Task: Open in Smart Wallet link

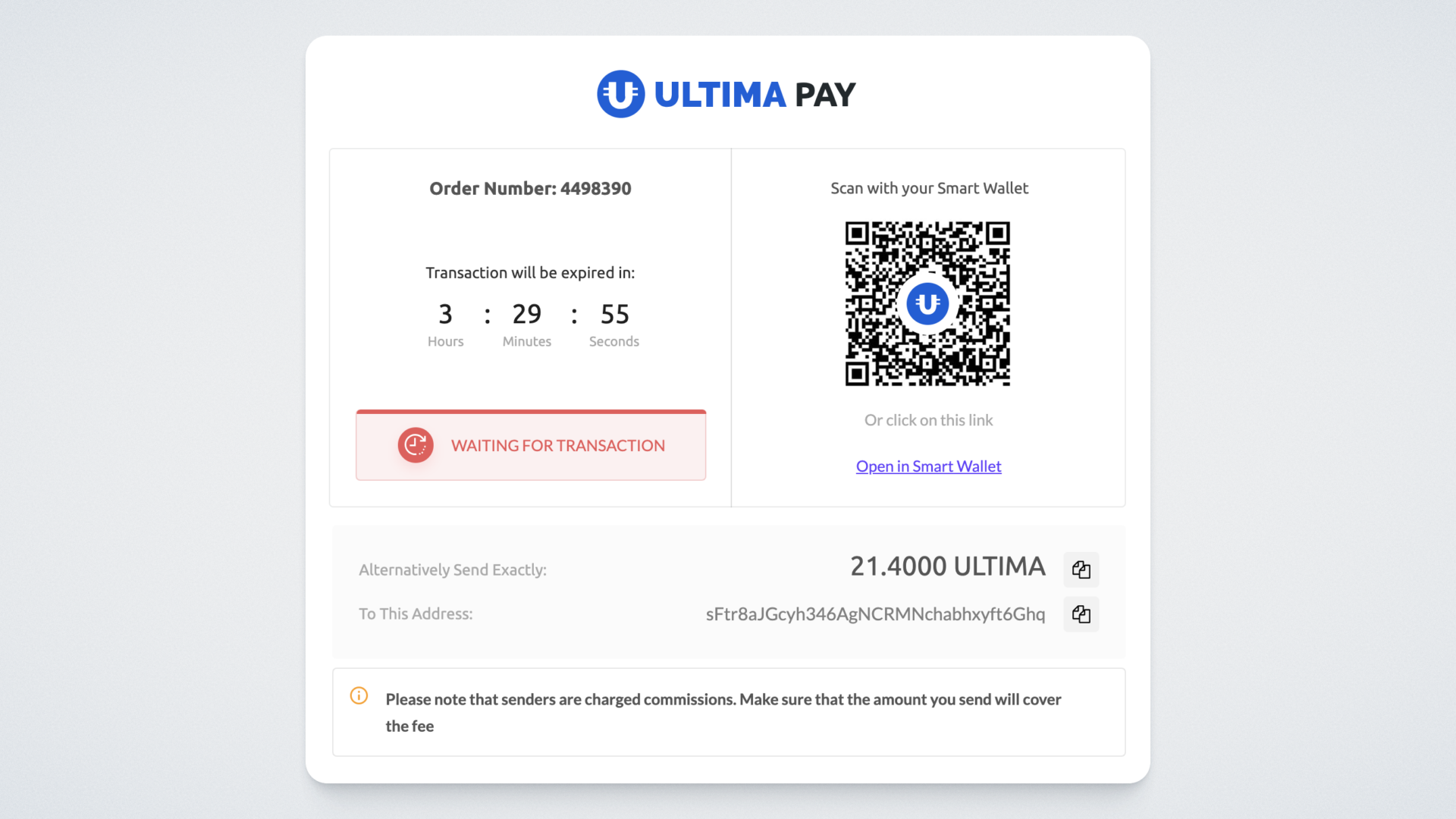Action: (928, 466)
